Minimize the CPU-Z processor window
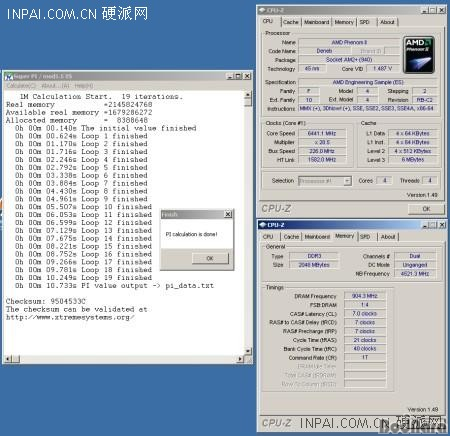Screen dimensions: 450x436 425,10
